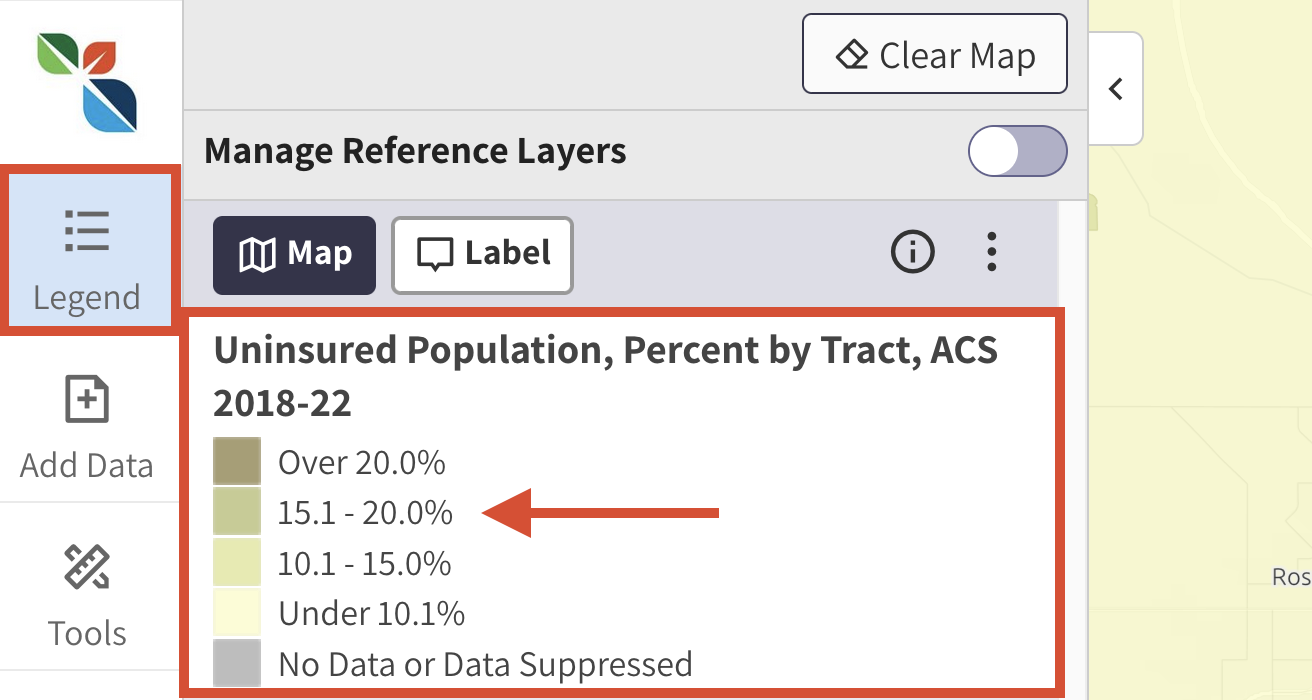1312x700 pixels.
Task: Click the Clear Map button
Action: pos(934,55)
